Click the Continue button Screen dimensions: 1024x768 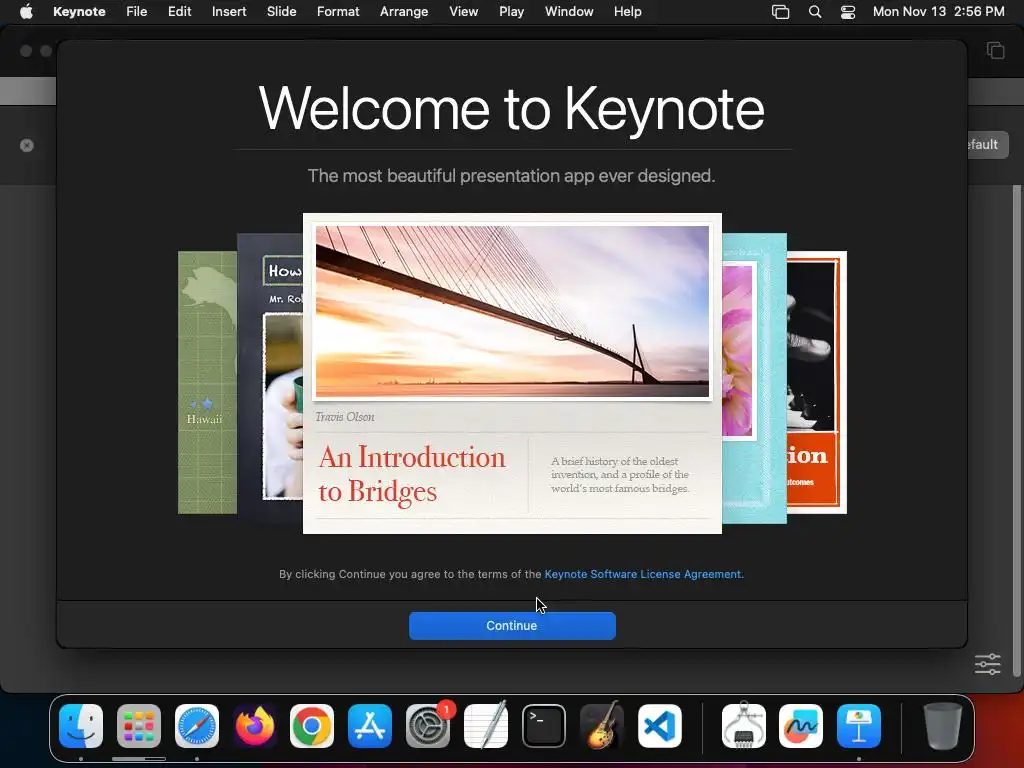tap(512, 626)
